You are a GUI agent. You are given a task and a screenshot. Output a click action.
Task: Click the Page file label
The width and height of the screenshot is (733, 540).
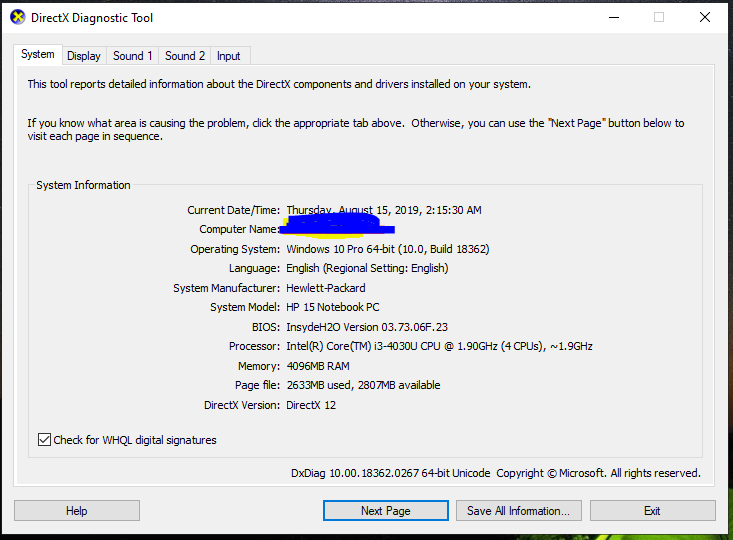click(x=257, y=385)
